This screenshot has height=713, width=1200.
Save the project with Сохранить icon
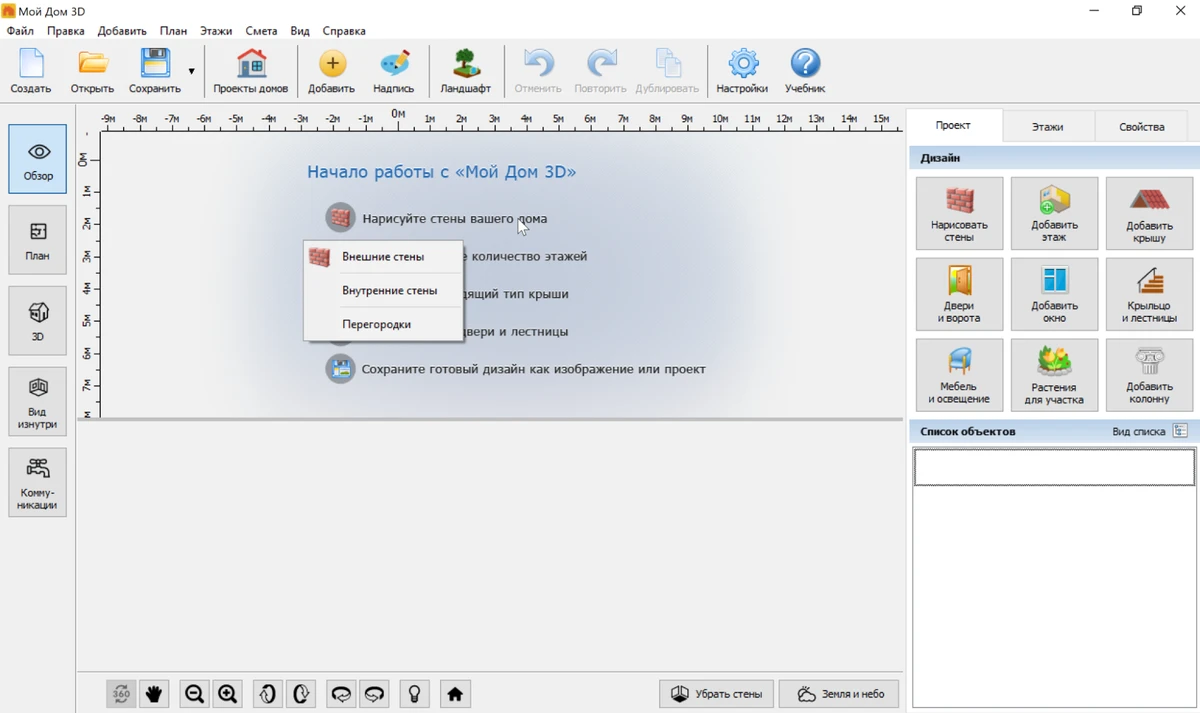click(x=155, y=70)
